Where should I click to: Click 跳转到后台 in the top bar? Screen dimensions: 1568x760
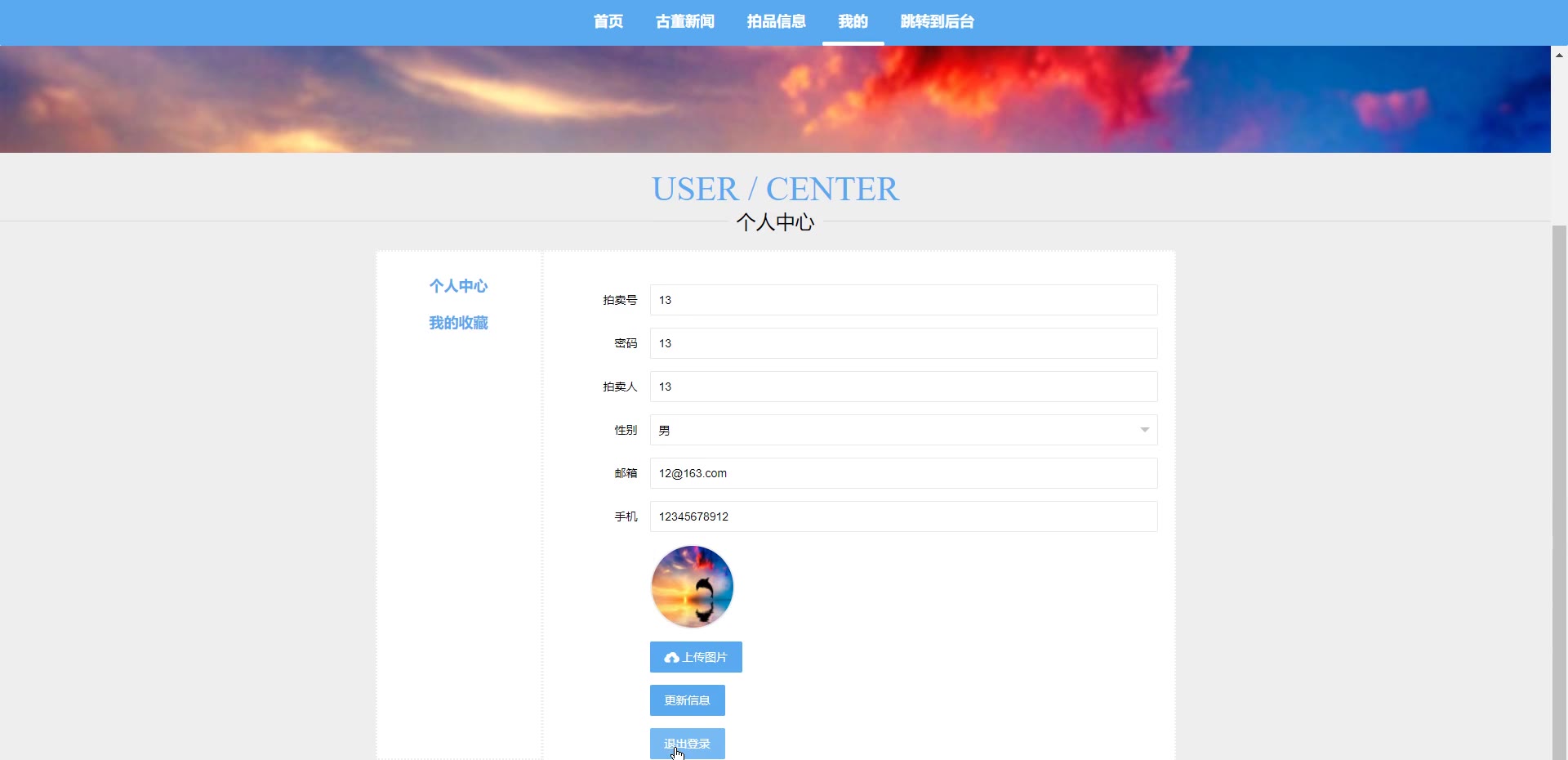pyautogui.click(x=938, y=22)
